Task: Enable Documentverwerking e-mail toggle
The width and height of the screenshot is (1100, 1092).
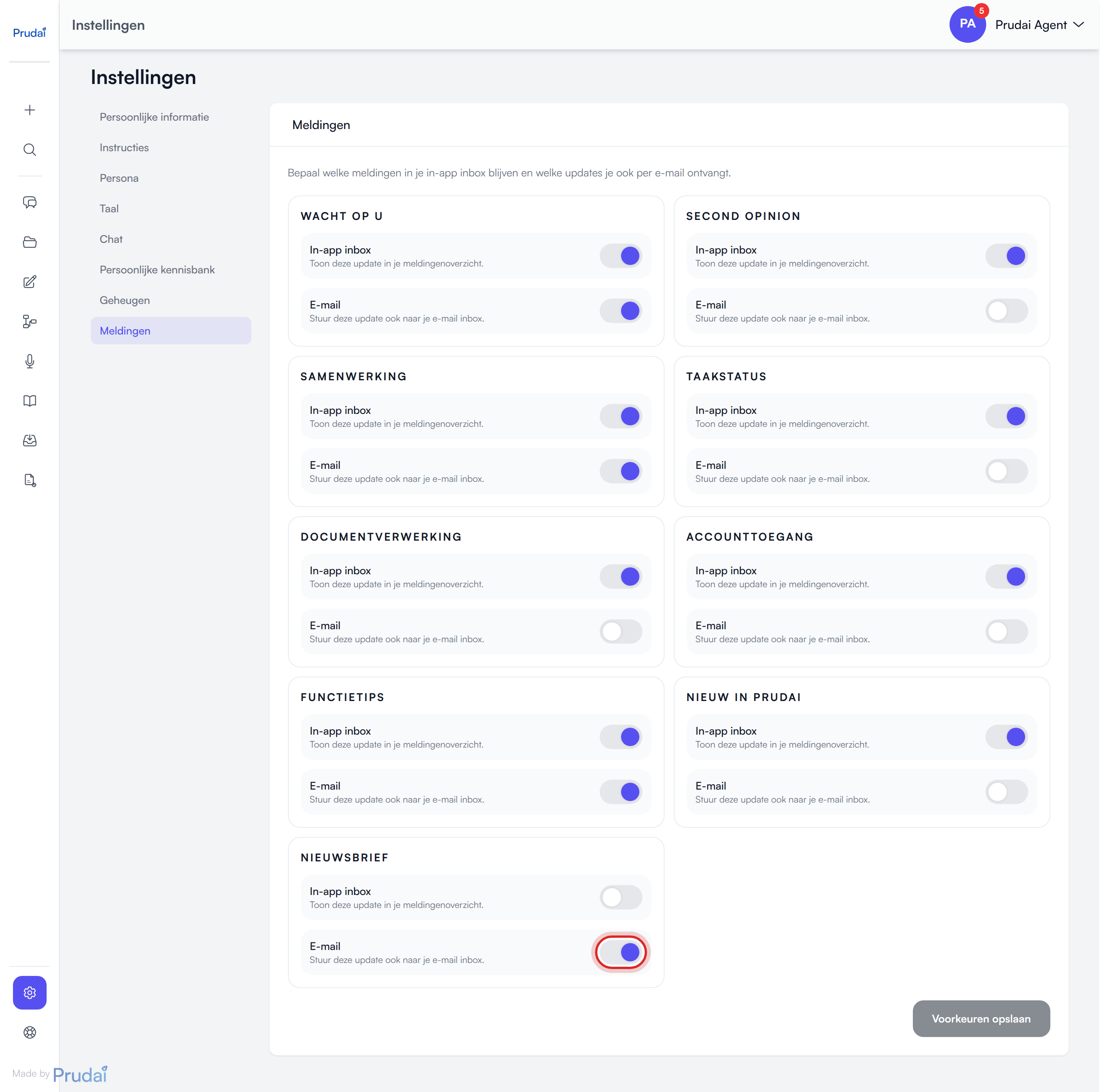Action: (621, 632)
